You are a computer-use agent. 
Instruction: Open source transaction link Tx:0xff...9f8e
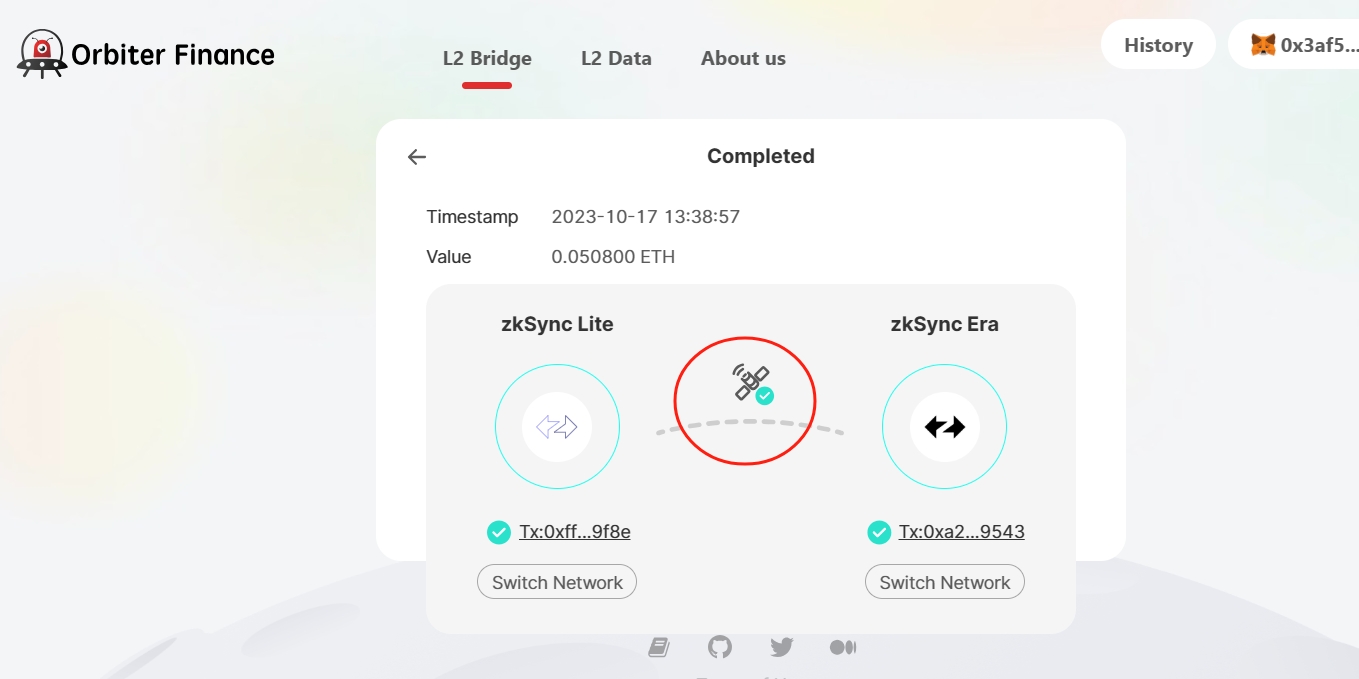(x=575, y=532)
